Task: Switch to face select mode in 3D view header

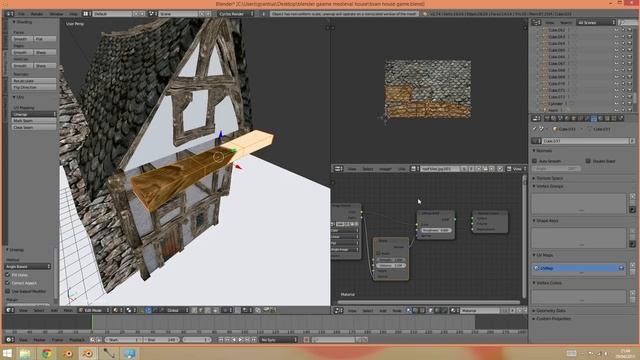Action: pos(208,310)
